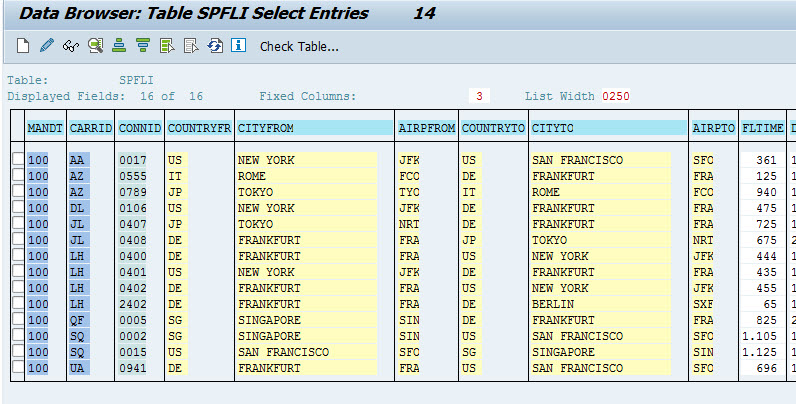This screenshot has height=404, width=796.
Task: Click the Deselect all rows icon
Action: (191, 46)
